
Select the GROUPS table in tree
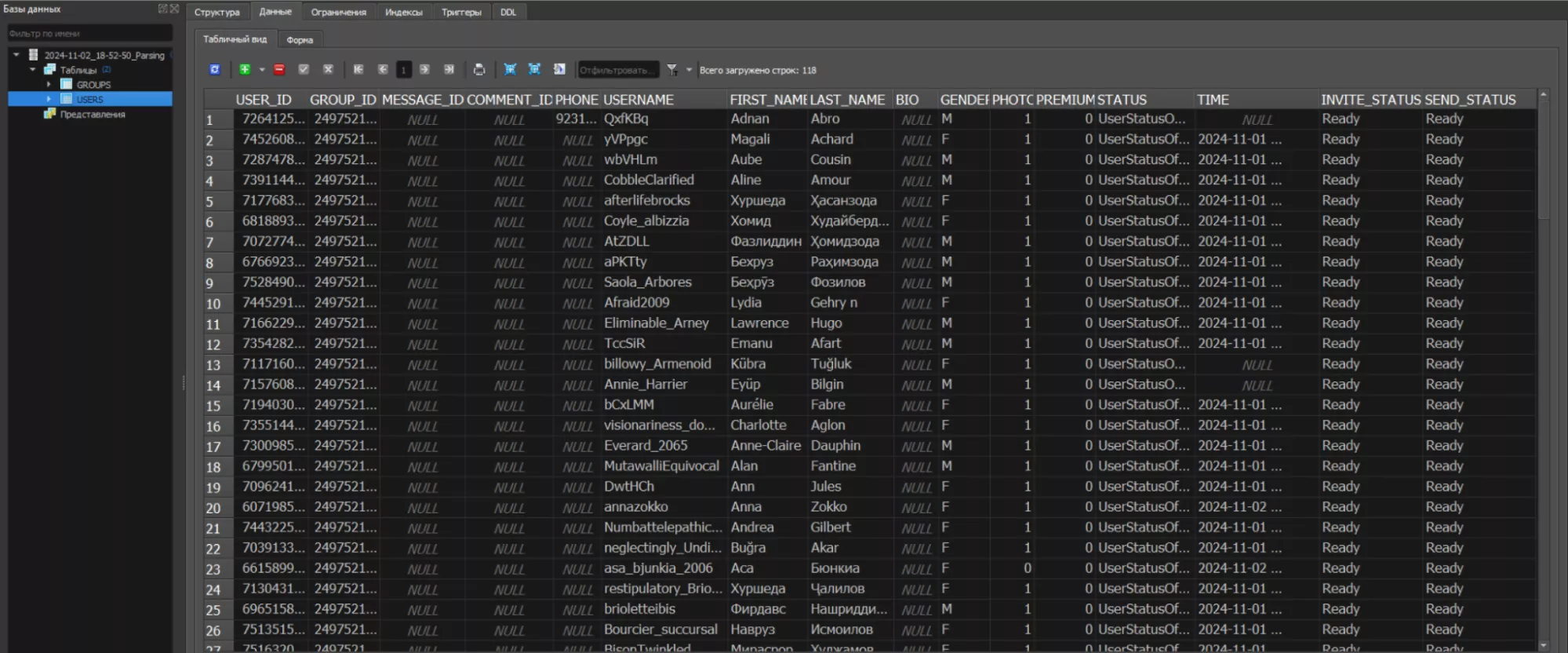pos(93,85)
